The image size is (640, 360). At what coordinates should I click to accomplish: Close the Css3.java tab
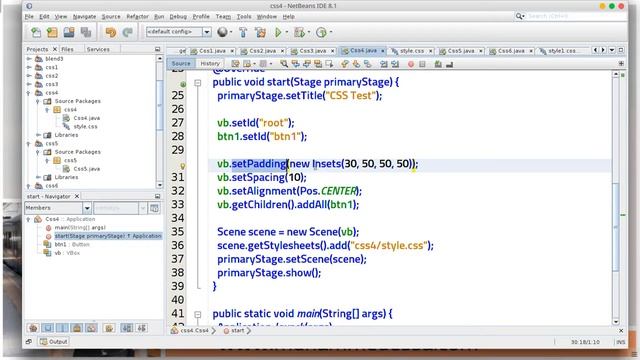333,51
